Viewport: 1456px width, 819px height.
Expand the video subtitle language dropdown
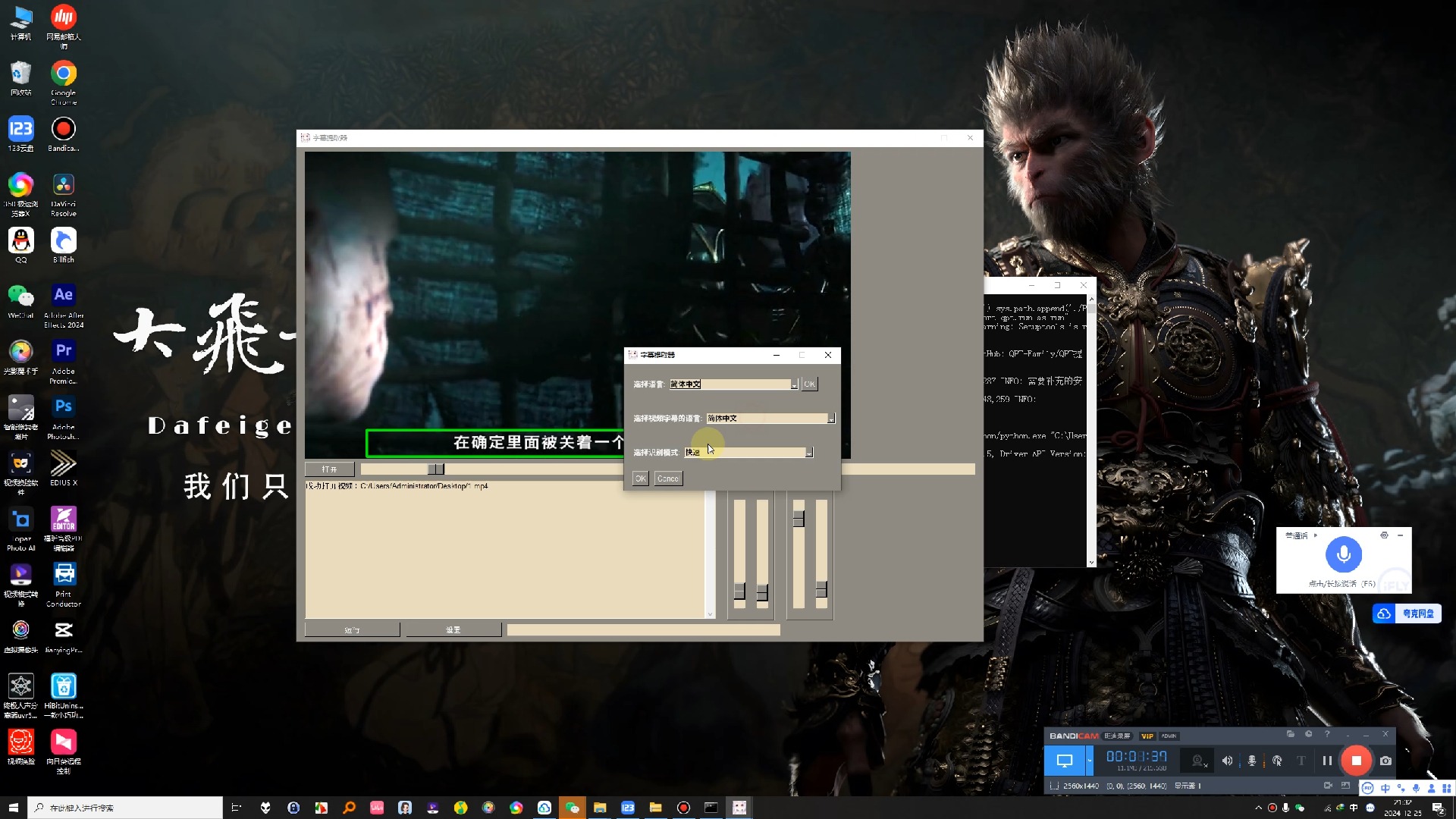click(x=831, y=419)
